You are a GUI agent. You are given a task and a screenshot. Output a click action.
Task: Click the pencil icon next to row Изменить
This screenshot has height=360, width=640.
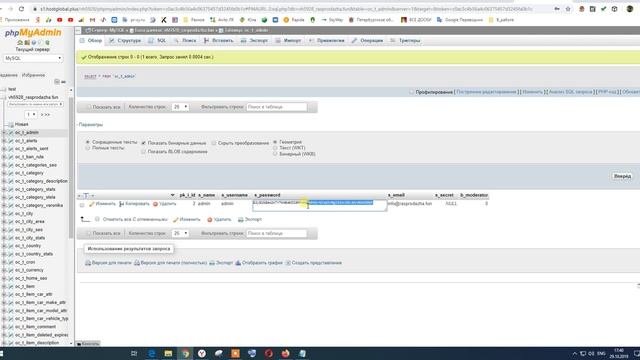[x=91, y=204]
